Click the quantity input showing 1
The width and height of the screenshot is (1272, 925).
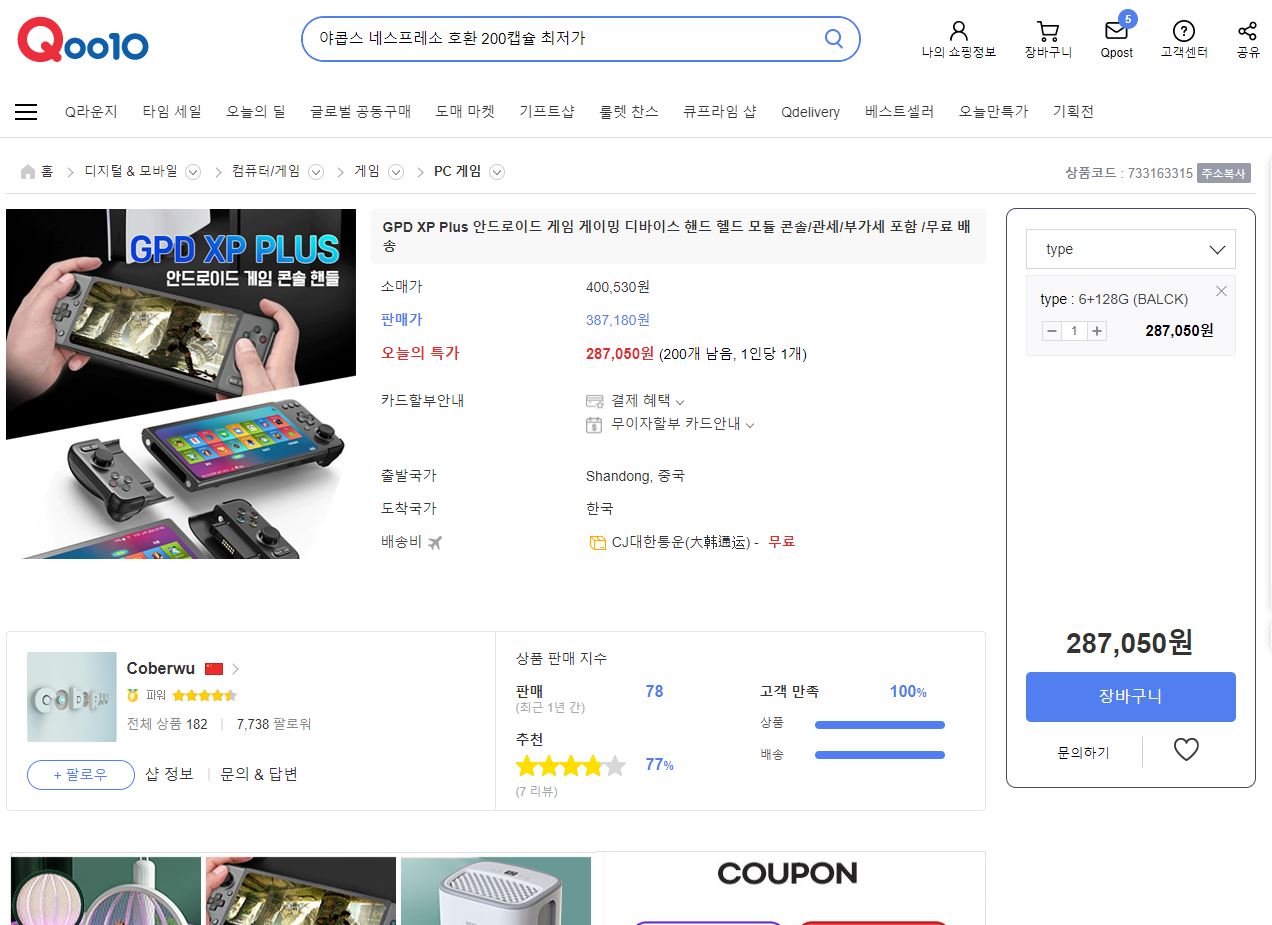1075,331
